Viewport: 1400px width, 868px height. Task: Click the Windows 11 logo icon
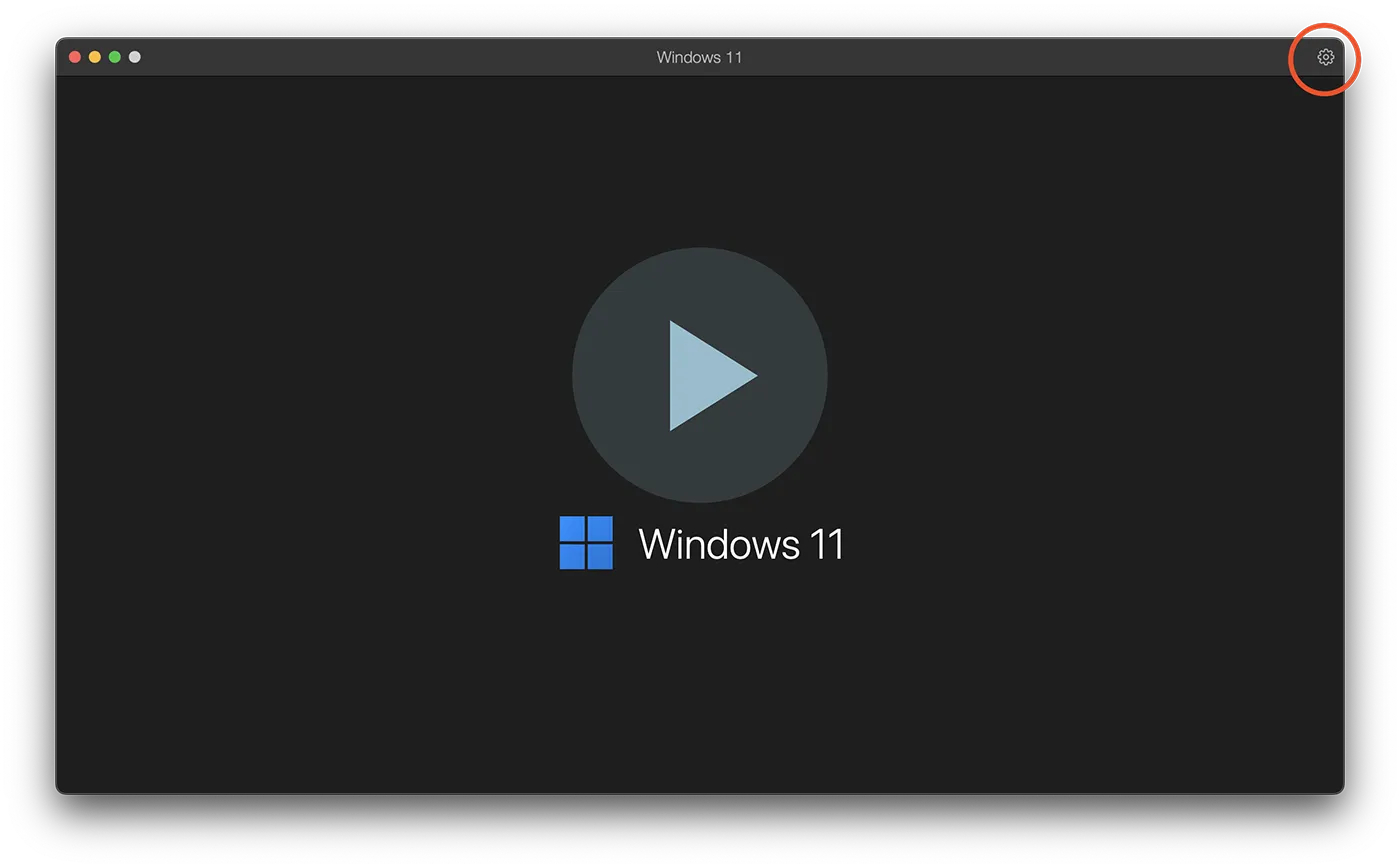586,543
